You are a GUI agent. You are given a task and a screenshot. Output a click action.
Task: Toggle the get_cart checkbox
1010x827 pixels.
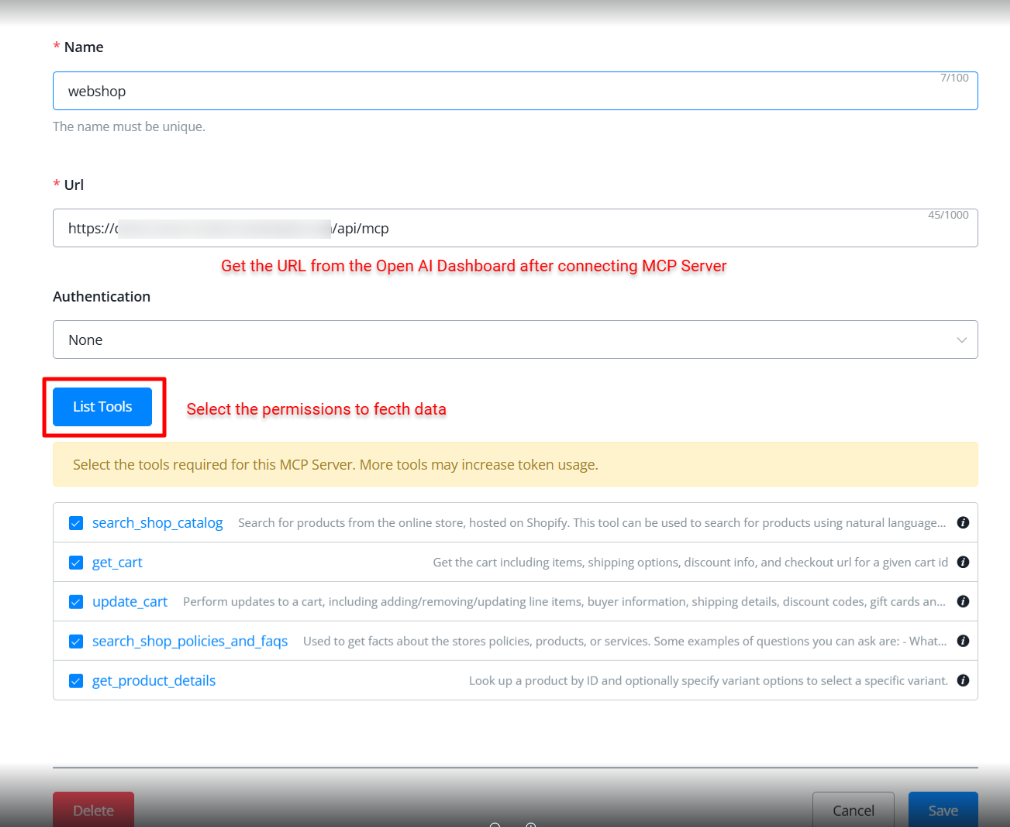(x=76, y=562)
